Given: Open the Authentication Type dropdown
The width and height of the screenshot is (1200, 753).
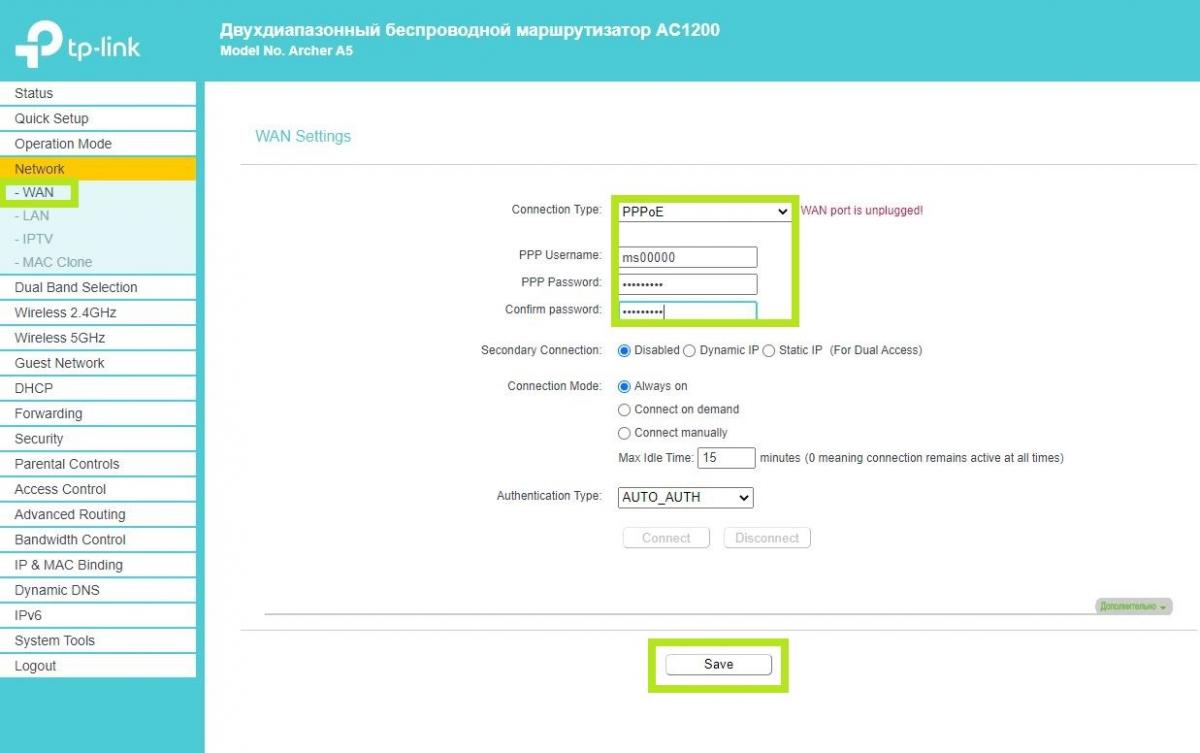Looking at the screenshot, I should pyautogui.click(x=685, y=497).
